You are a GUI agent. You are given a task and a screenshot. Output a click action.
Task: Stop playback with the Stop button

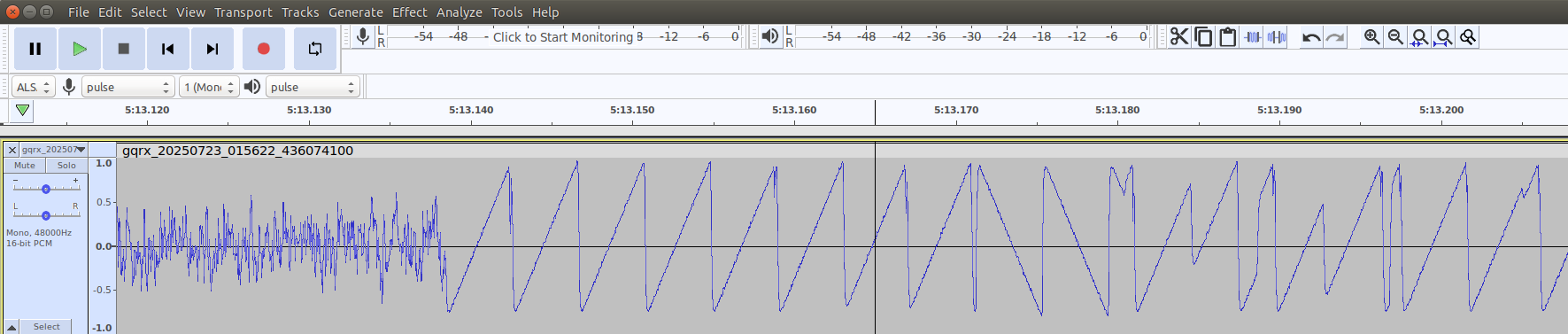(124, 49)
